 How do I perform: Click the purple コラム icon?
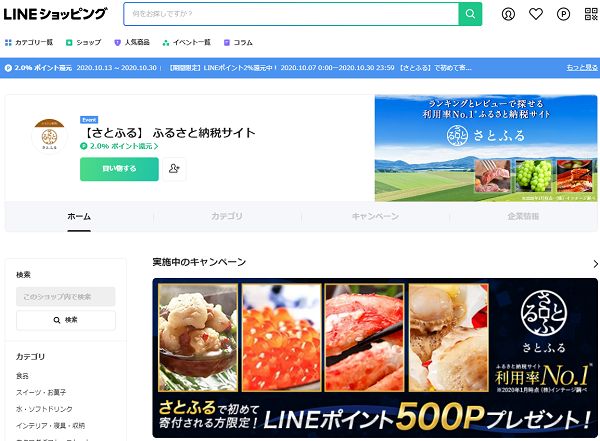click(227, 42)
